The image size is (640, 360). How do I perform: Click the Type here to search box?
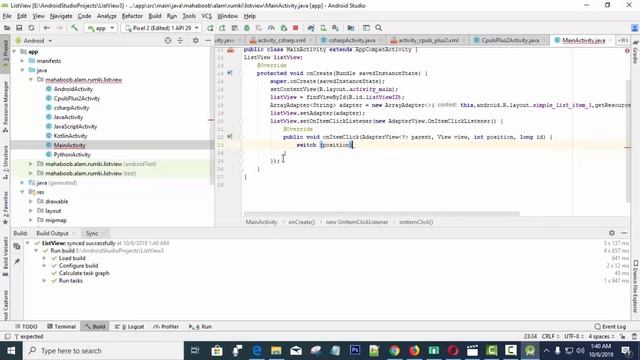(x=103, y=351)
